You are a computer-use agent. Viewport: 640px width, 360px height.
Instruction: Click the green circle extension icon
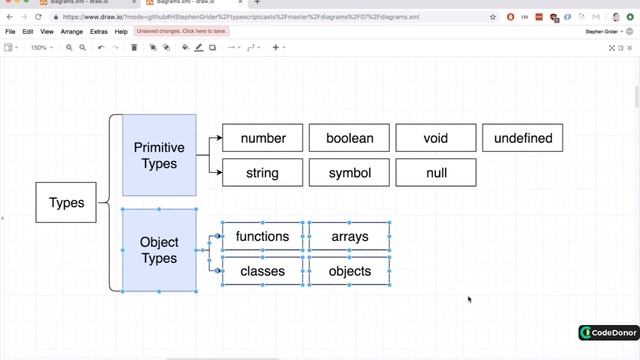630,17
